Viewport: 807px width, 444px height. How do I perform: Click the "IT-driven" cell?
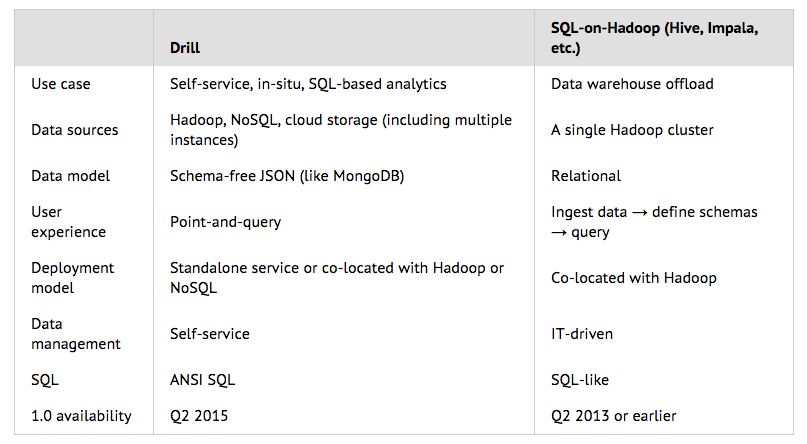(x=582, y=334)
